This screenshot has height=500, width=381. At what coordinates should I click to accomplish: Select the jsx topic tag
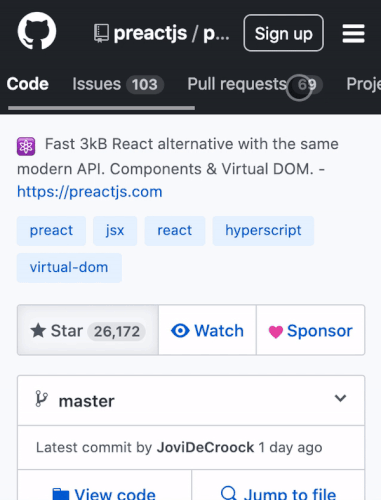[x=115, y=231]
